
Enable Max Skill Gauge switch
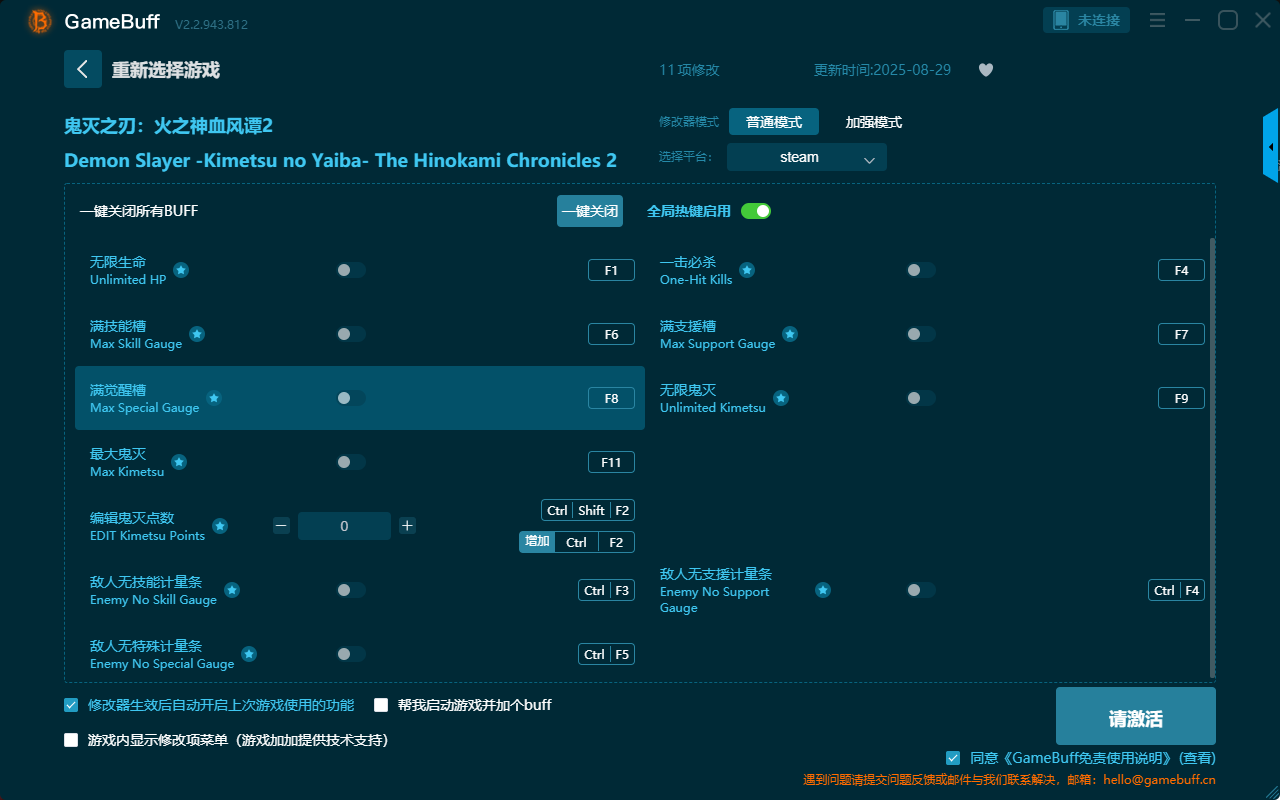[351, 334]
